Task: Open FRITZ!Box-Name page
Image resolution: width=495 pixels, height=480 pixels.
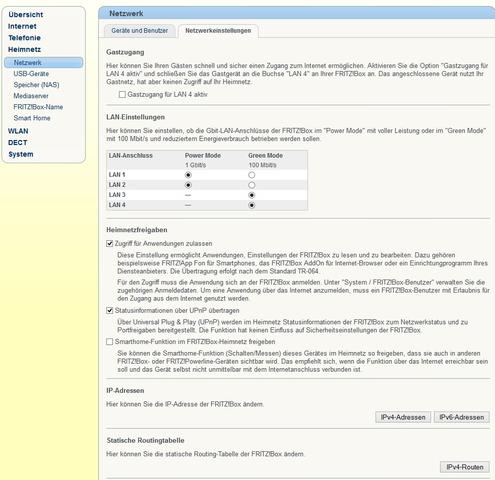Action: (x=38, y=107)
